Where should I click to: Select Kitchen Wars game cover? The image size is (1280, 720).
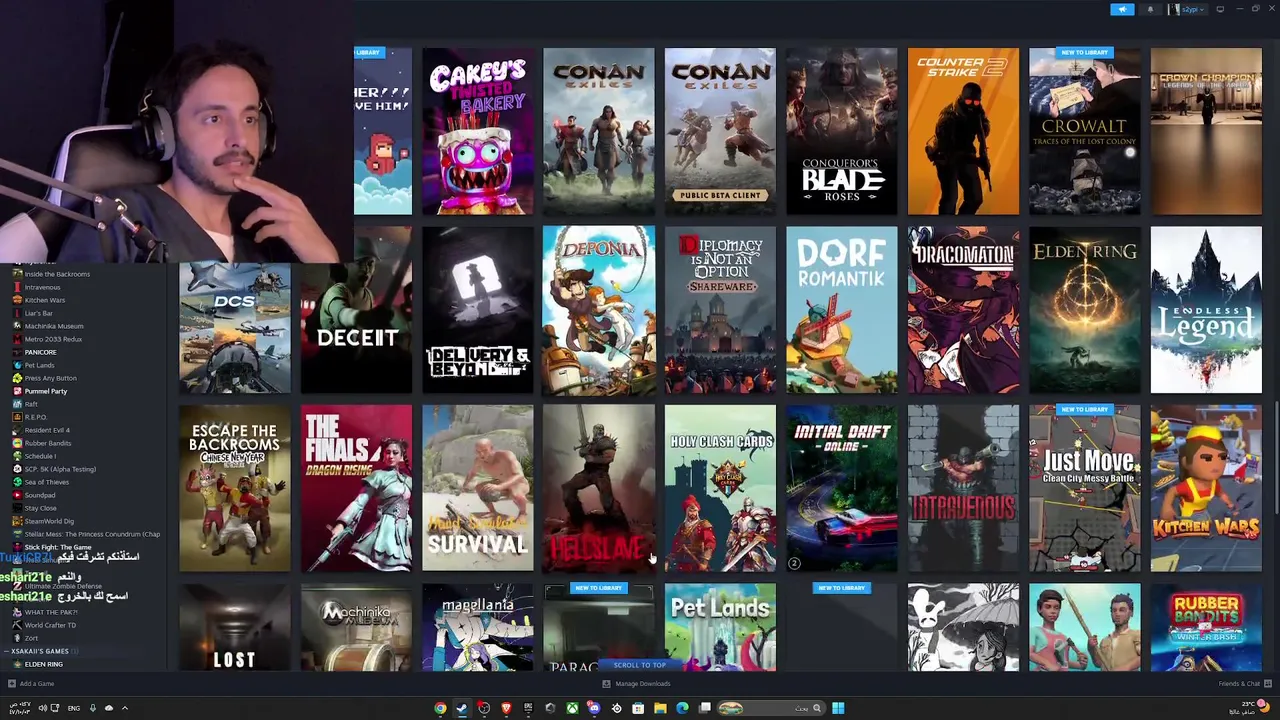point(1205,488)
